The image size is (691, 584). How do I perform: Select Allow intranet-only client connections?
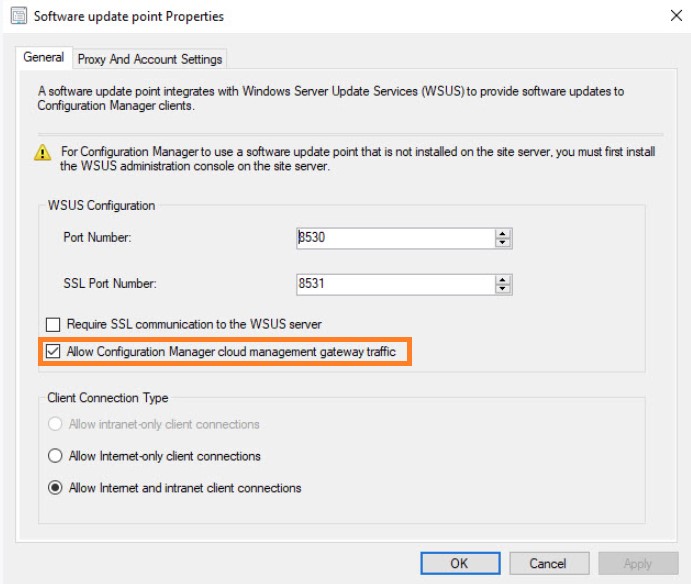[55, 424]
